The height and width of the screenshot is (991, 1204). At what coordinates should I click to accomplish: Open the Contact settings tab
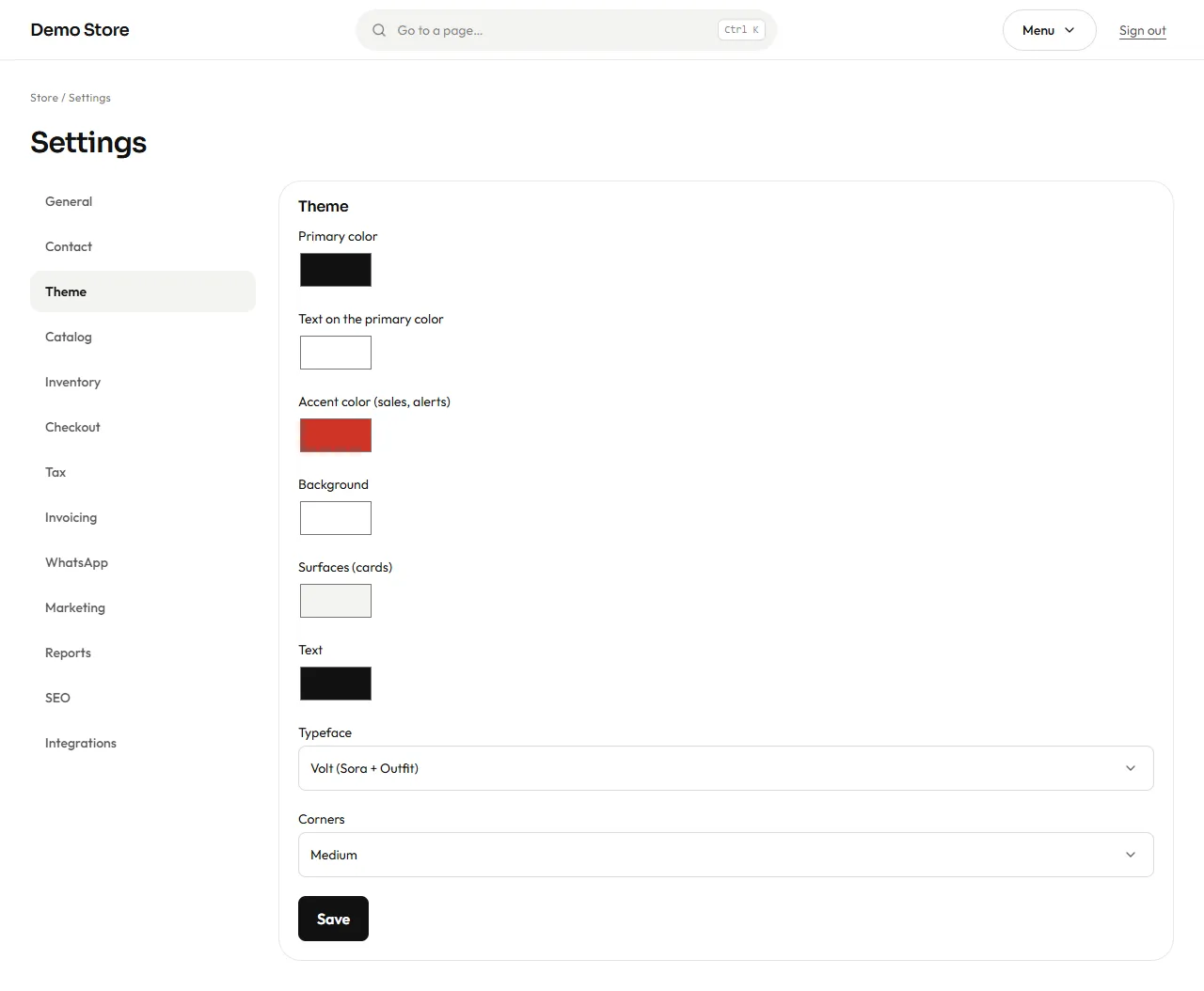coord(143,246)
